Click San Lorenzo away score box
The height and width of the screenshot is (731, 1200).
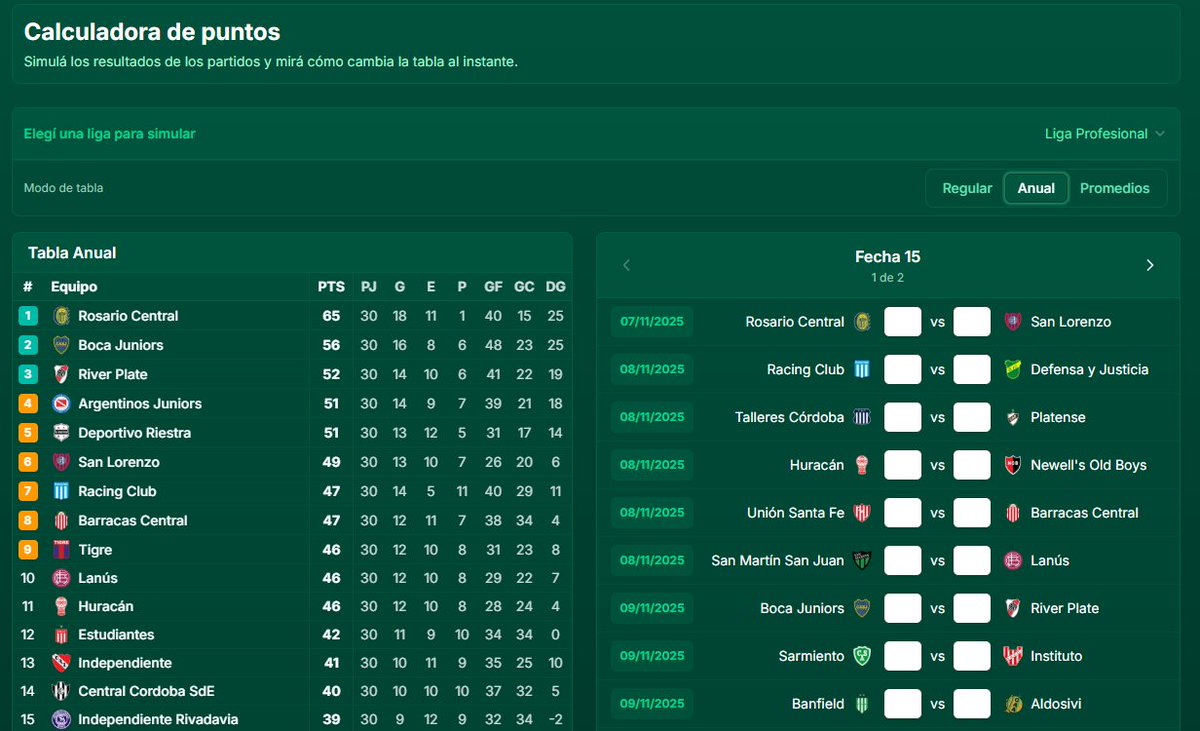tap(972, 322)
